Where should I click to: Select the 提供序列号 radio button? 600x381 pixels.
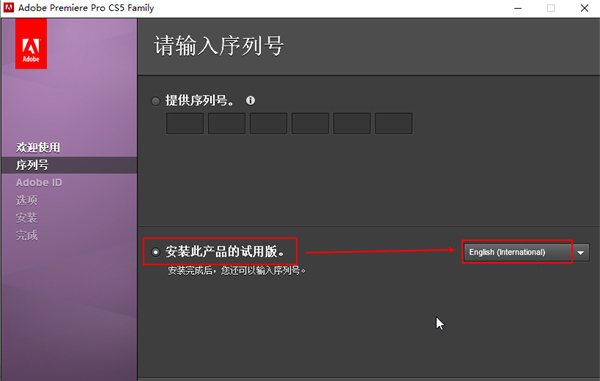(155, 101)
